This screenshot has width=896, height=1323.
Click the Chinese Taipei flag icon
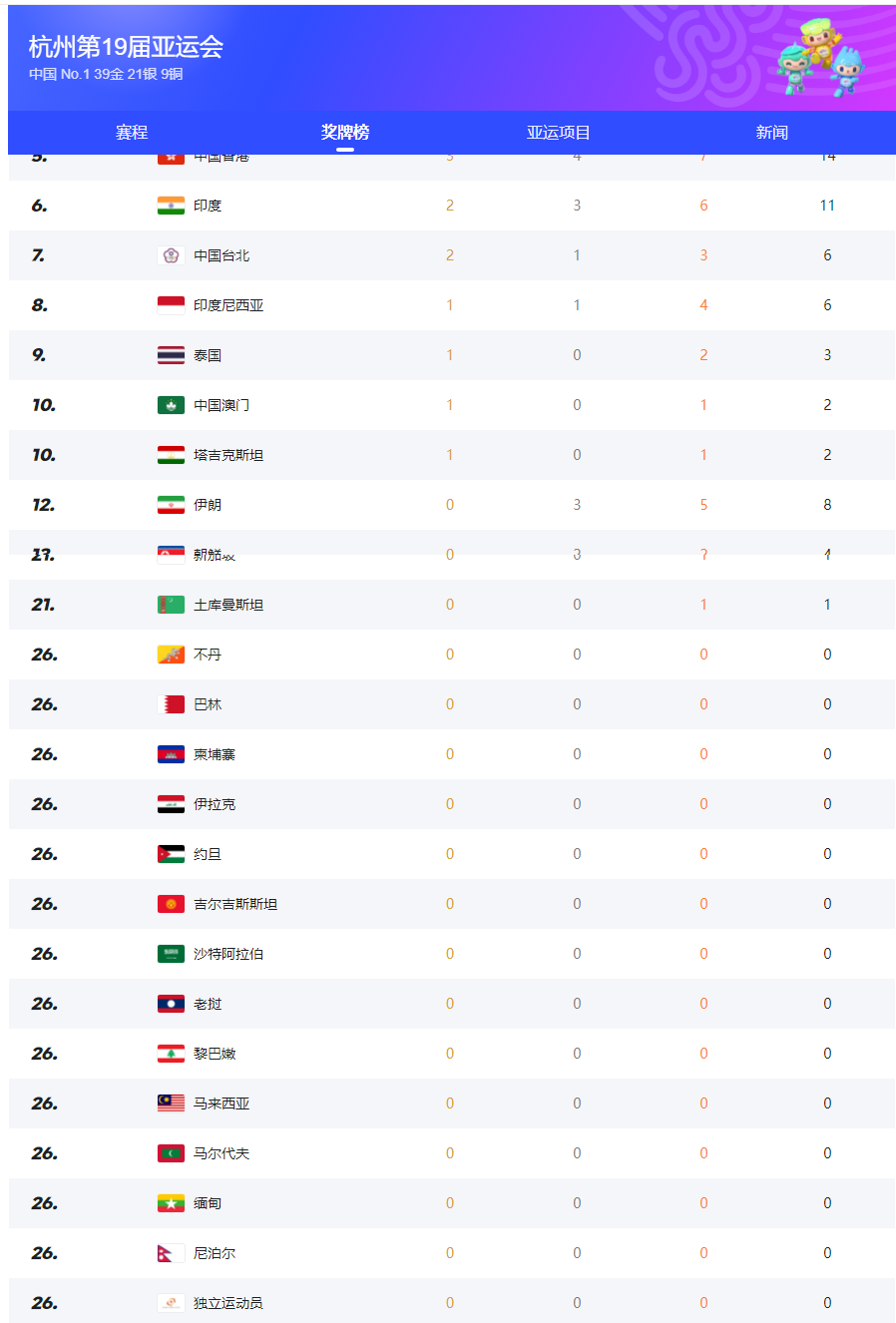(x=171, y=255)
